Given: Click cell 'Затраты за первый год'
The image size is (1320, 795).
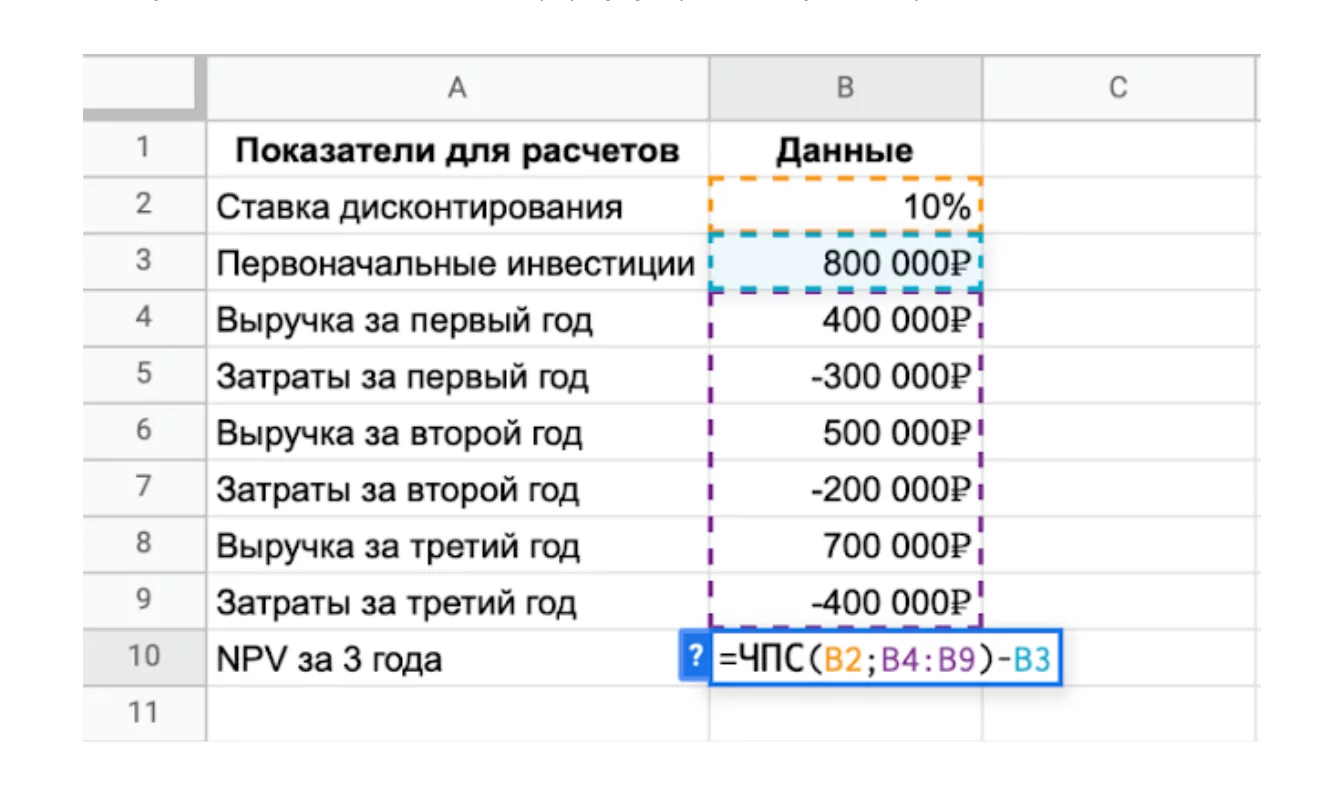Looking at the screenshot, I should [x=458, y=375].
